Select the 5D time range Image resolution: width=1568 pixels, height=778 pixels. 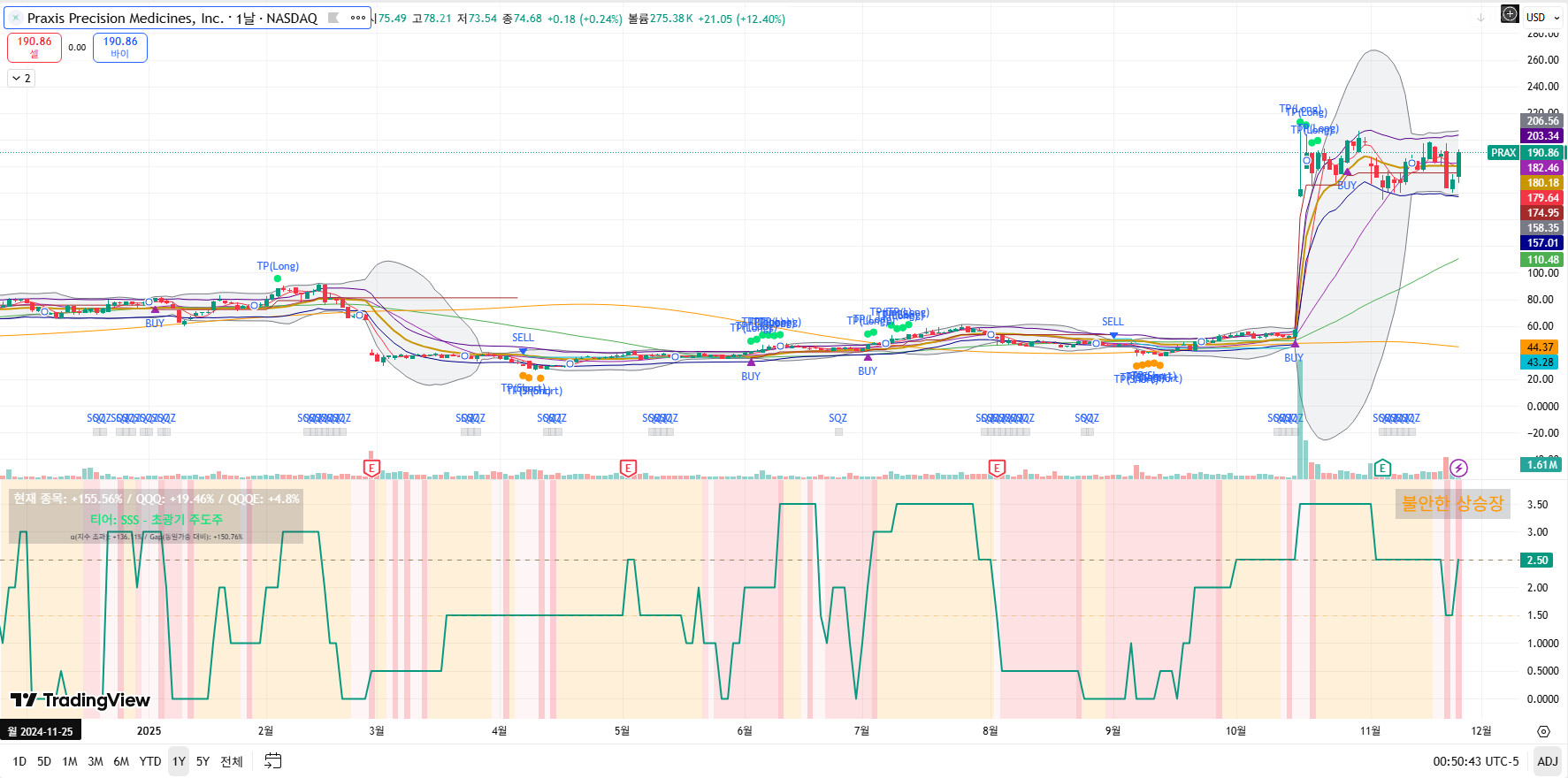[44, 761]
